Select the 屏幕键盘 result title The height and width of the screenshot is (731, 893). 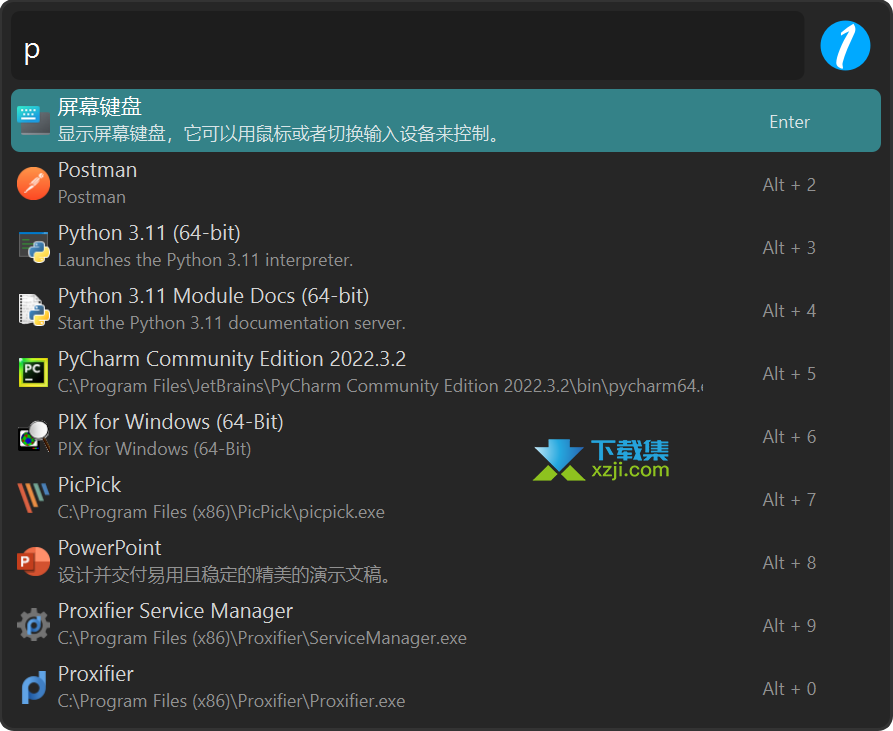[100, 107]
